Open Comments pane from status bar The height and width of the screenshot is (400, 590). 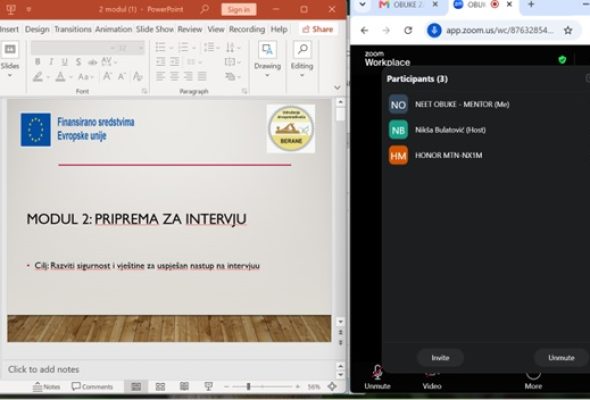pyautogui.click(x=92, y=386)
